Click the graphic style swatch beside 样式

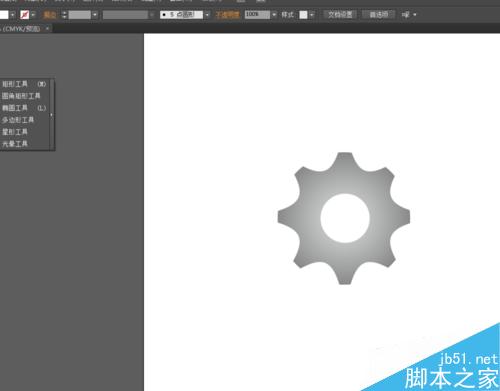pos(303,15)
